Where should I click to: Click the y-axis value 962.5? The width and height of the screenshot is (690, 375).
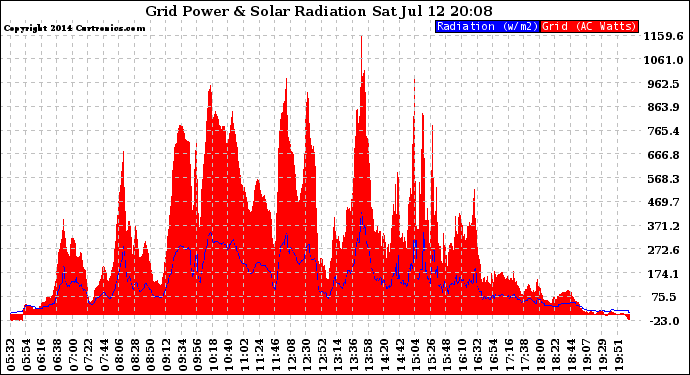[663, 84]
